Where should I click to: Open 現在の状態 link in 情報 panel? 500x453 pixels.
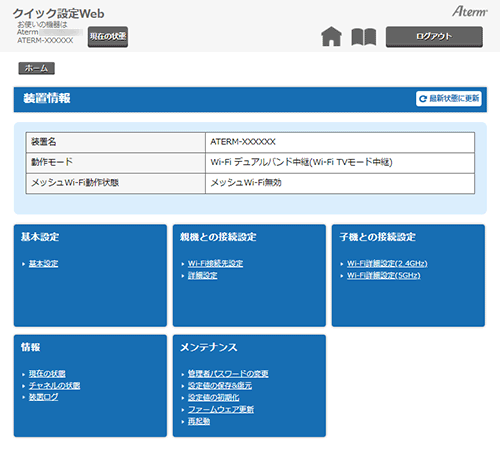click(47, 374)
